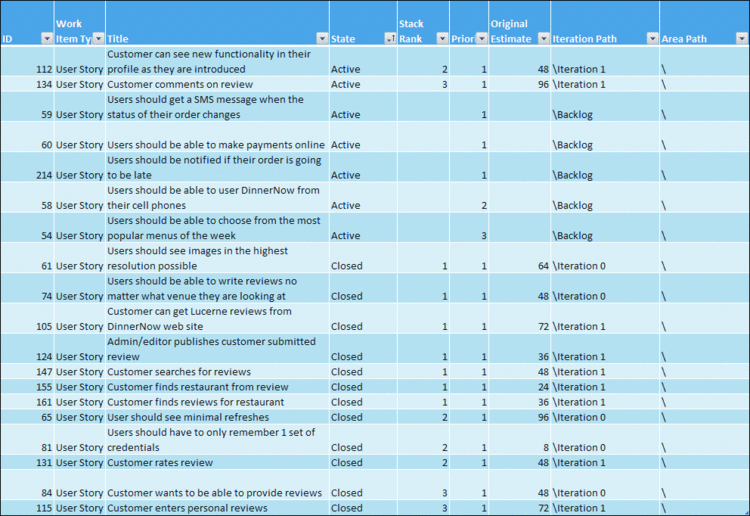The width and height of the screenshot is (750, 516).
Task: Select the title 'Customer searches for reviews'
Action: tap(179, 372)
